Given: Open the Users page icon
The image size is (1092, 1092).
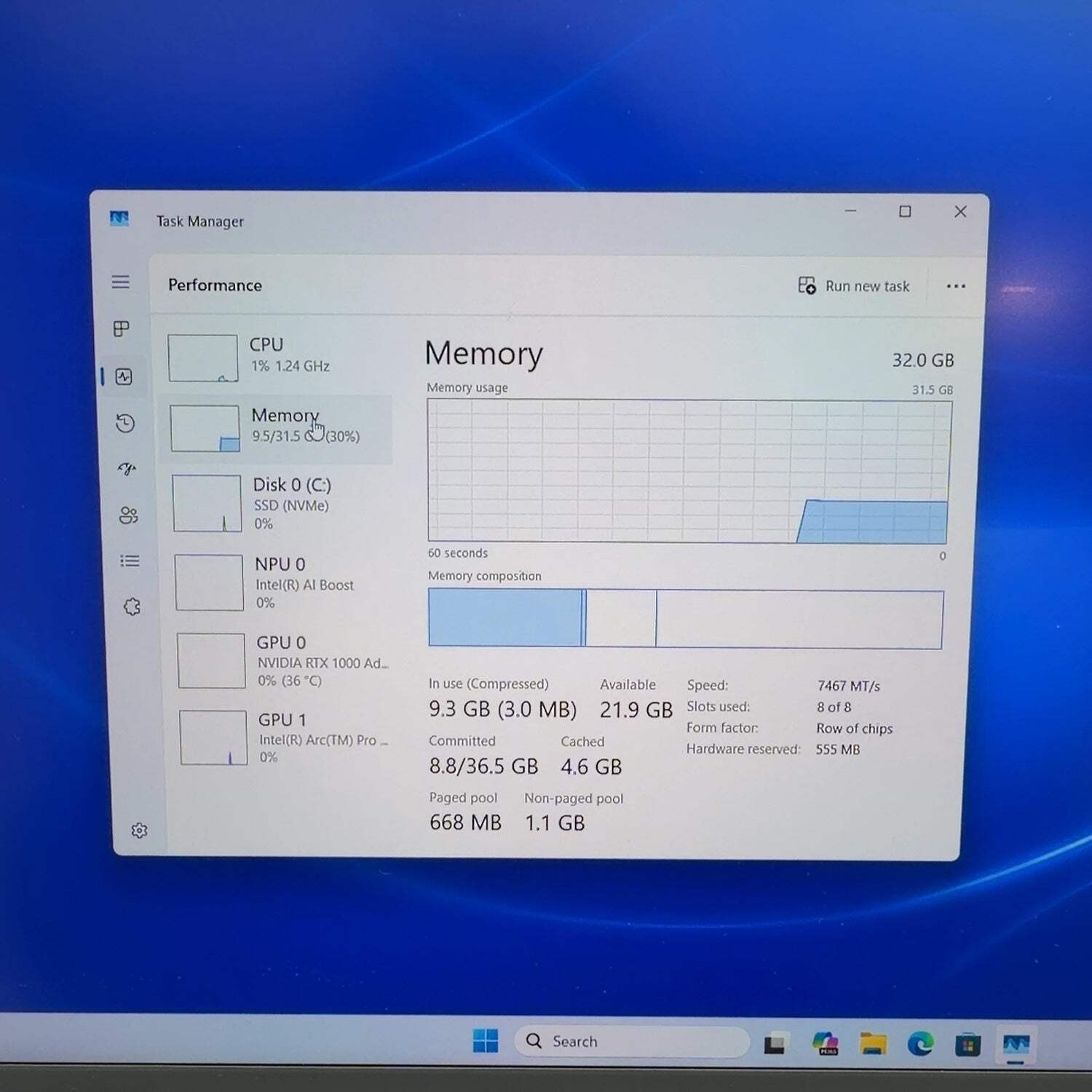Looking at the screenshot, I should 128,515.
